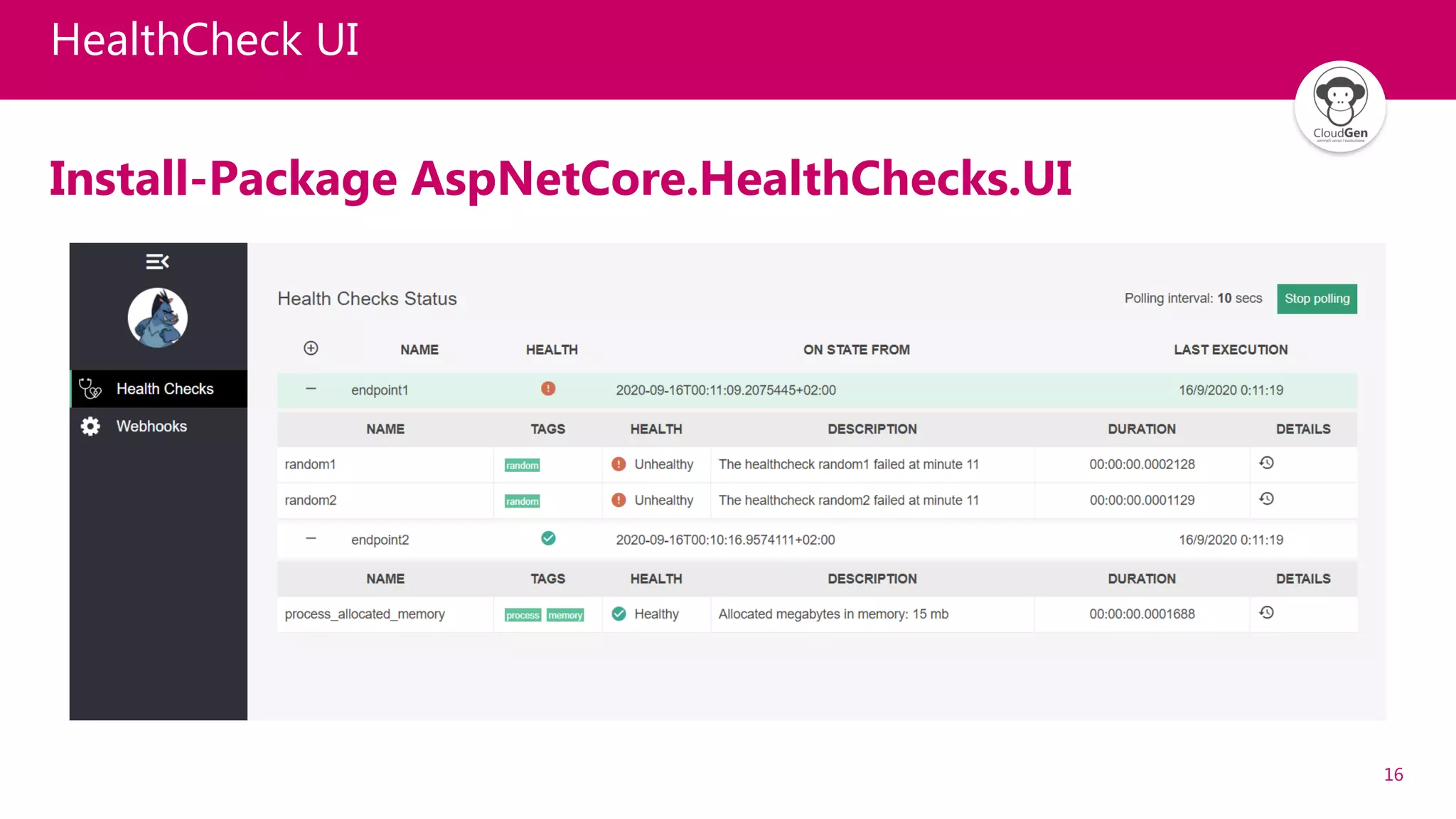Open history details for random1

[x=1267, y=463]
